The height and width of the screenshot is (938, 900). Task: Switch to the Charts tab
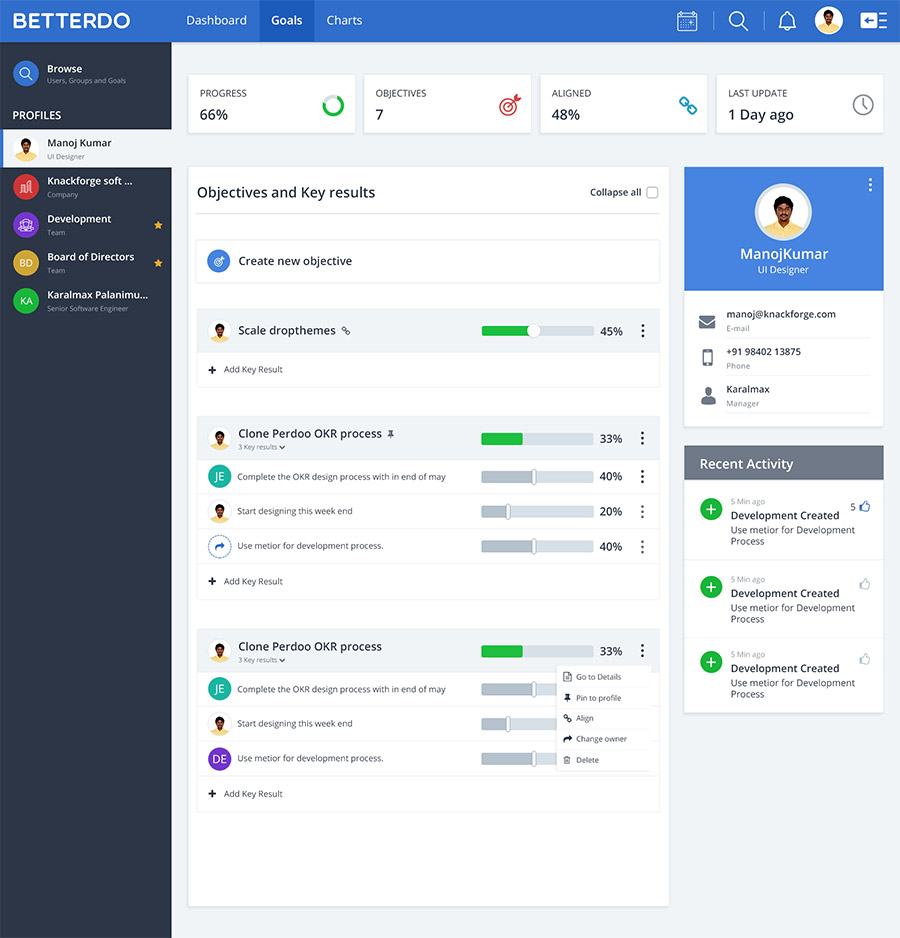point(344,21)
